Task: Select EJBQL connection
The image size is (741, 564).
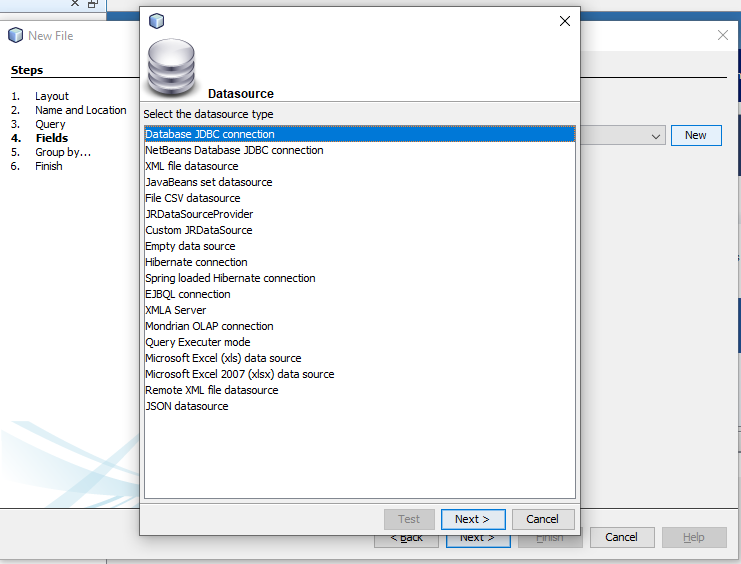Action: click(x=360, y=294)
